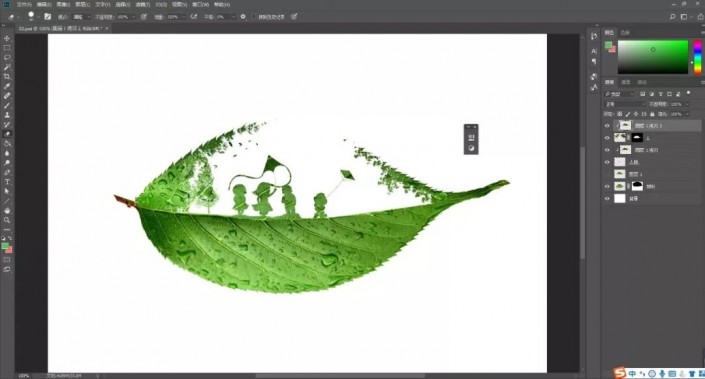Open the Filter menu

[x=142, y=4]
